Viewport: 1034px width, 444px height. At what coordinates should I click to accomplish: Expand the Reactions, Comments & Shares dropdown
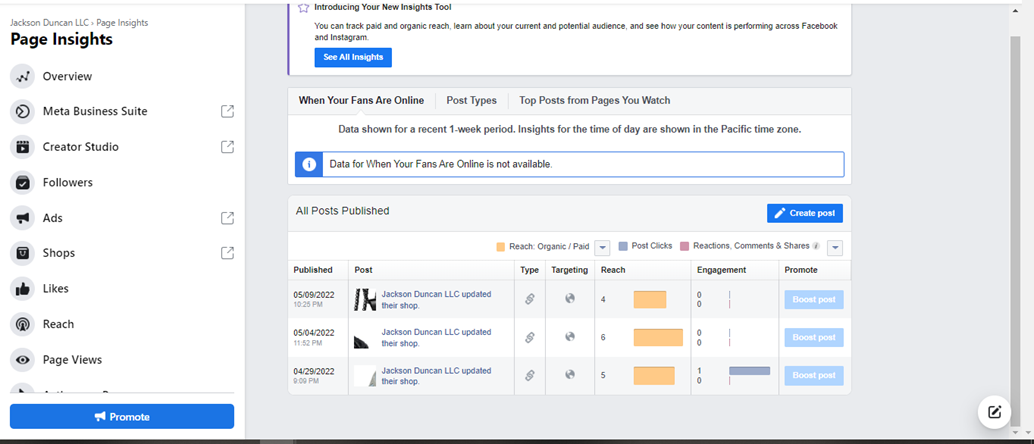tap(835, 247)
